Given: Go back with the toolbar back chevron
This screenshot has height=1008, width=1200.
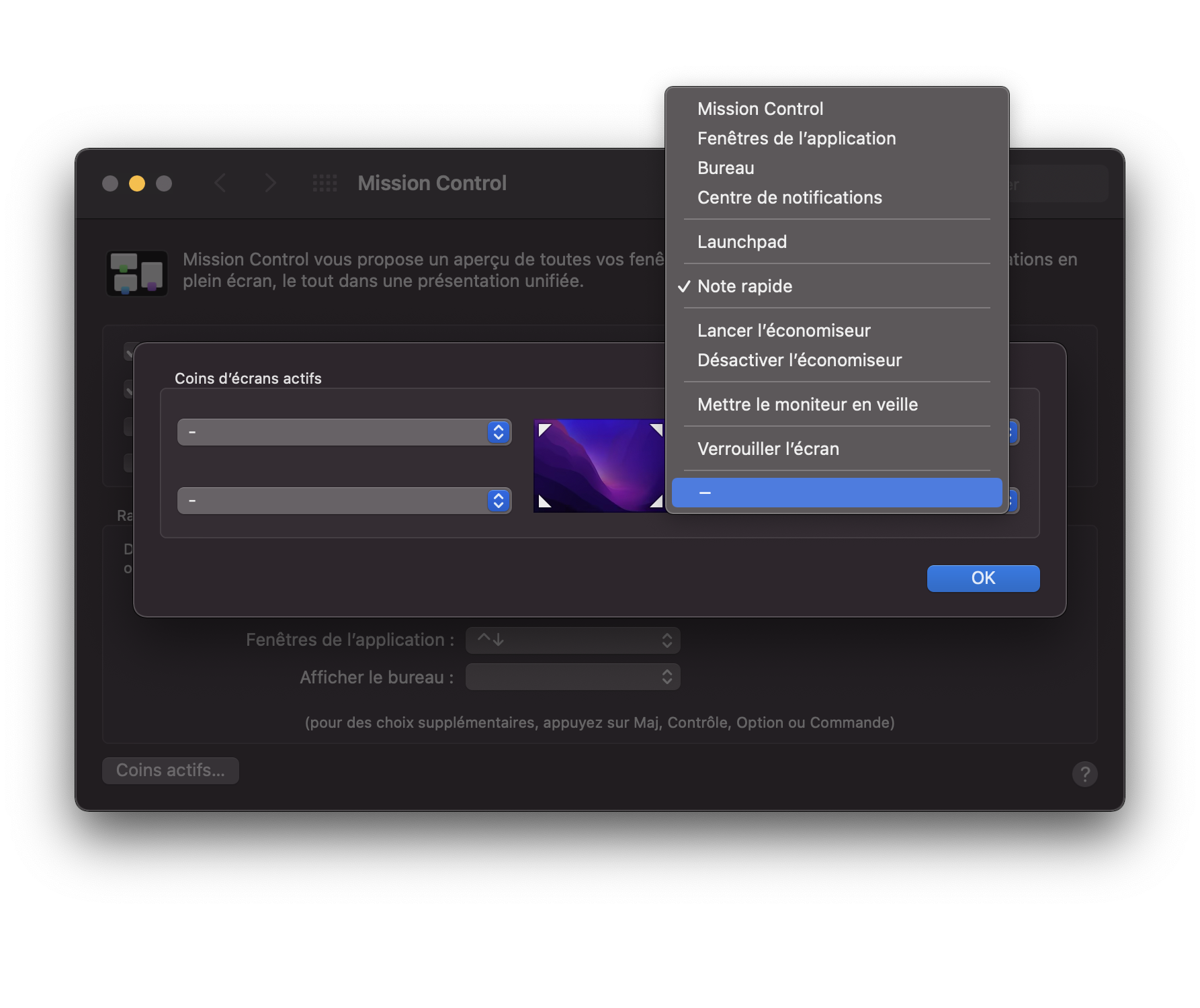Looking at the screenshot, I should pos(220,183).
